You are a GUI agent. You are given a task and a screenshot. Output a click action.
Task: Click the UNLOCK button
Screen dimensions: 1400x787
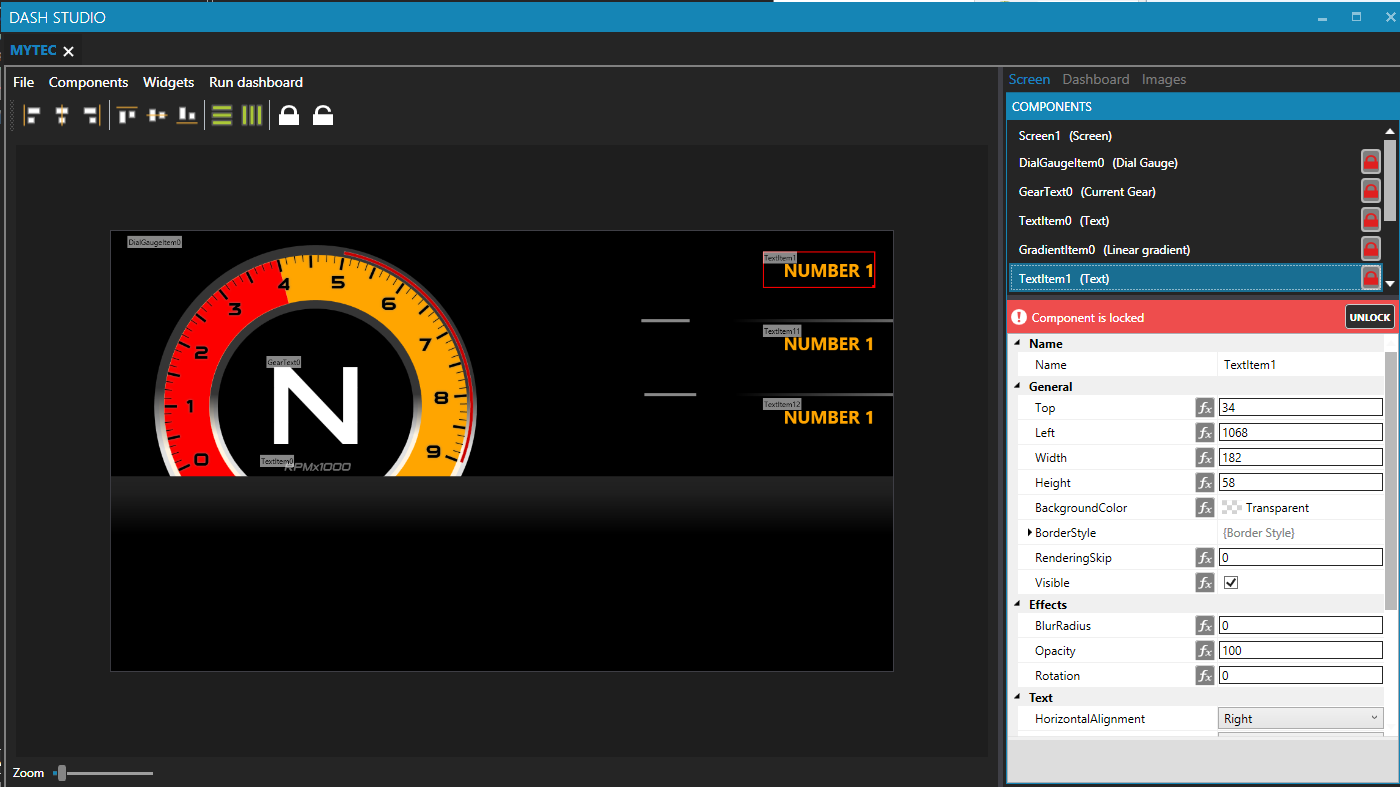pyautogui.click(x=1369, y=317)
